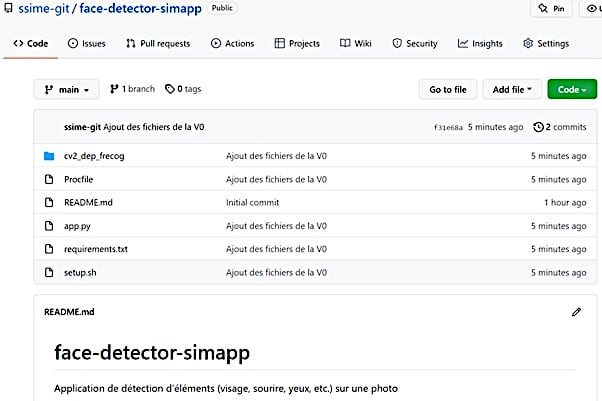This screenshot has width=602, height=401.
Task: Open commit message in the requirements.txt row
Action: pyautogui.click(x=276, y=249)
